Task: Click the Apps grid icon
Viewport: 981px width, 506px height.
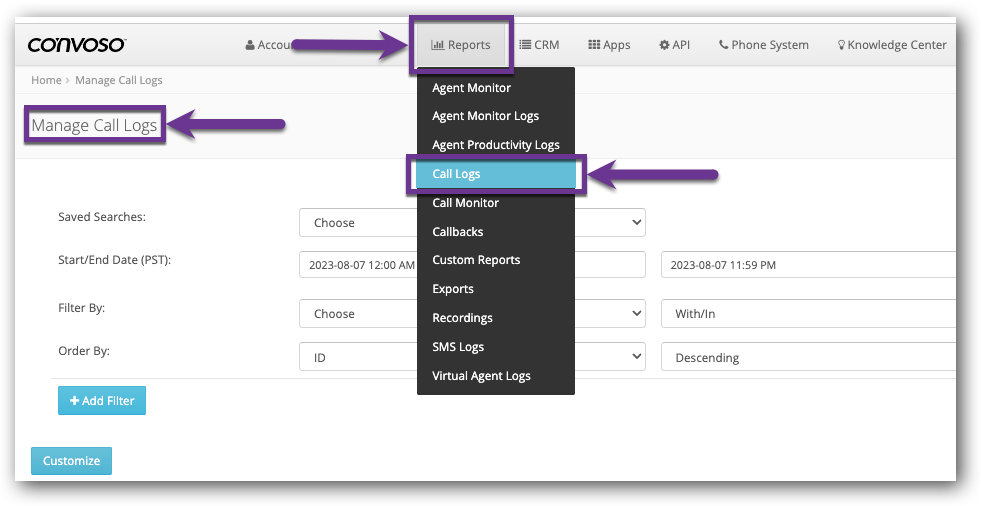Action: click(x=594, y=45)
